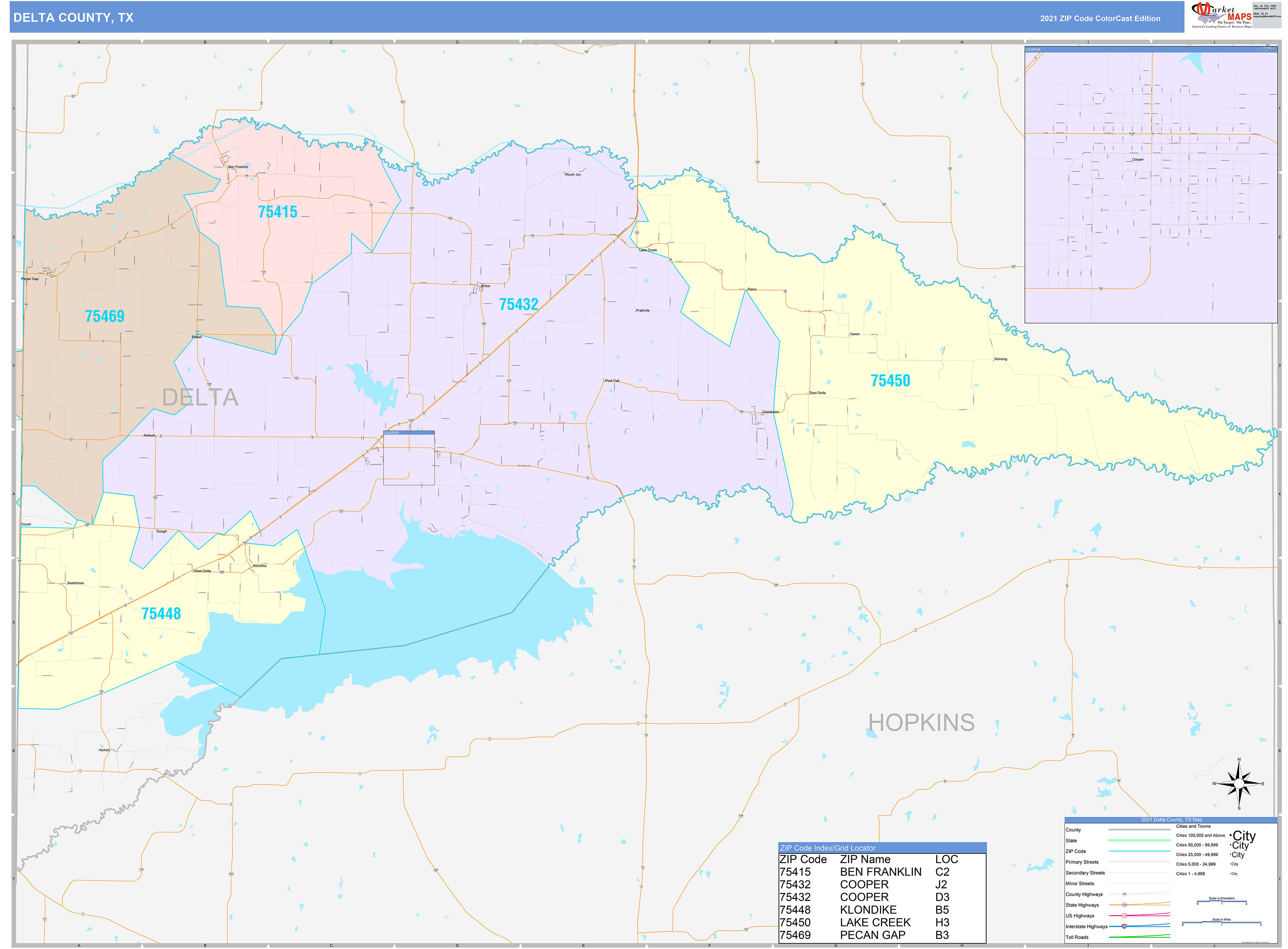Click the US Highways route shield in the legend
Screen dimensions: 1288x949
(1124, 916)
